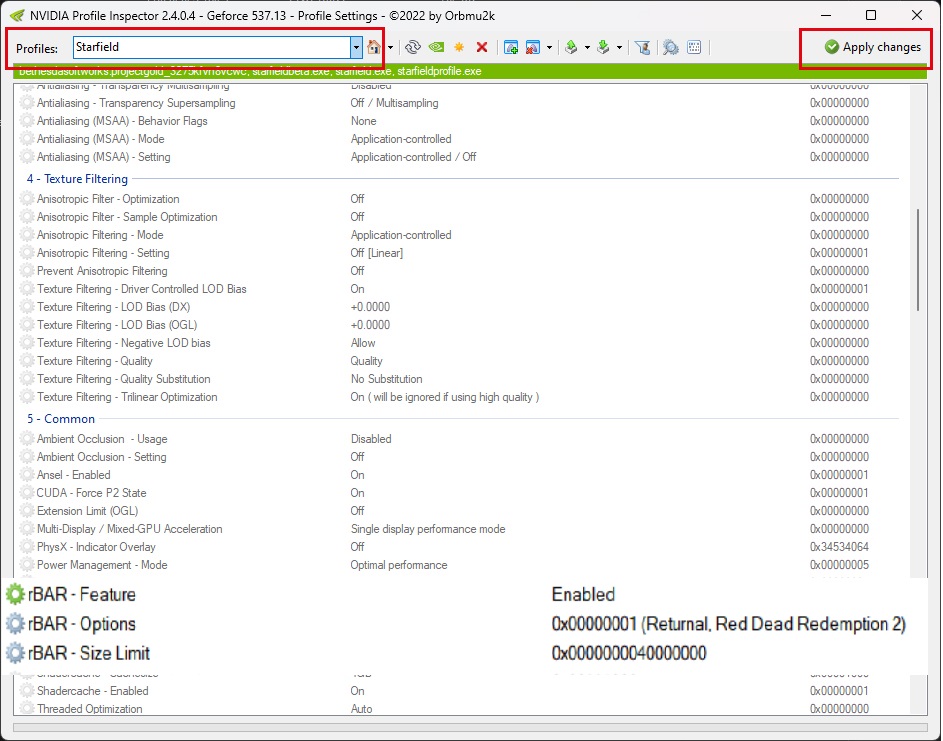Screen dimensions: 943x741
Task: Click the gear icon beside Texture Filtering - Quality
Action: pos(27,361)
